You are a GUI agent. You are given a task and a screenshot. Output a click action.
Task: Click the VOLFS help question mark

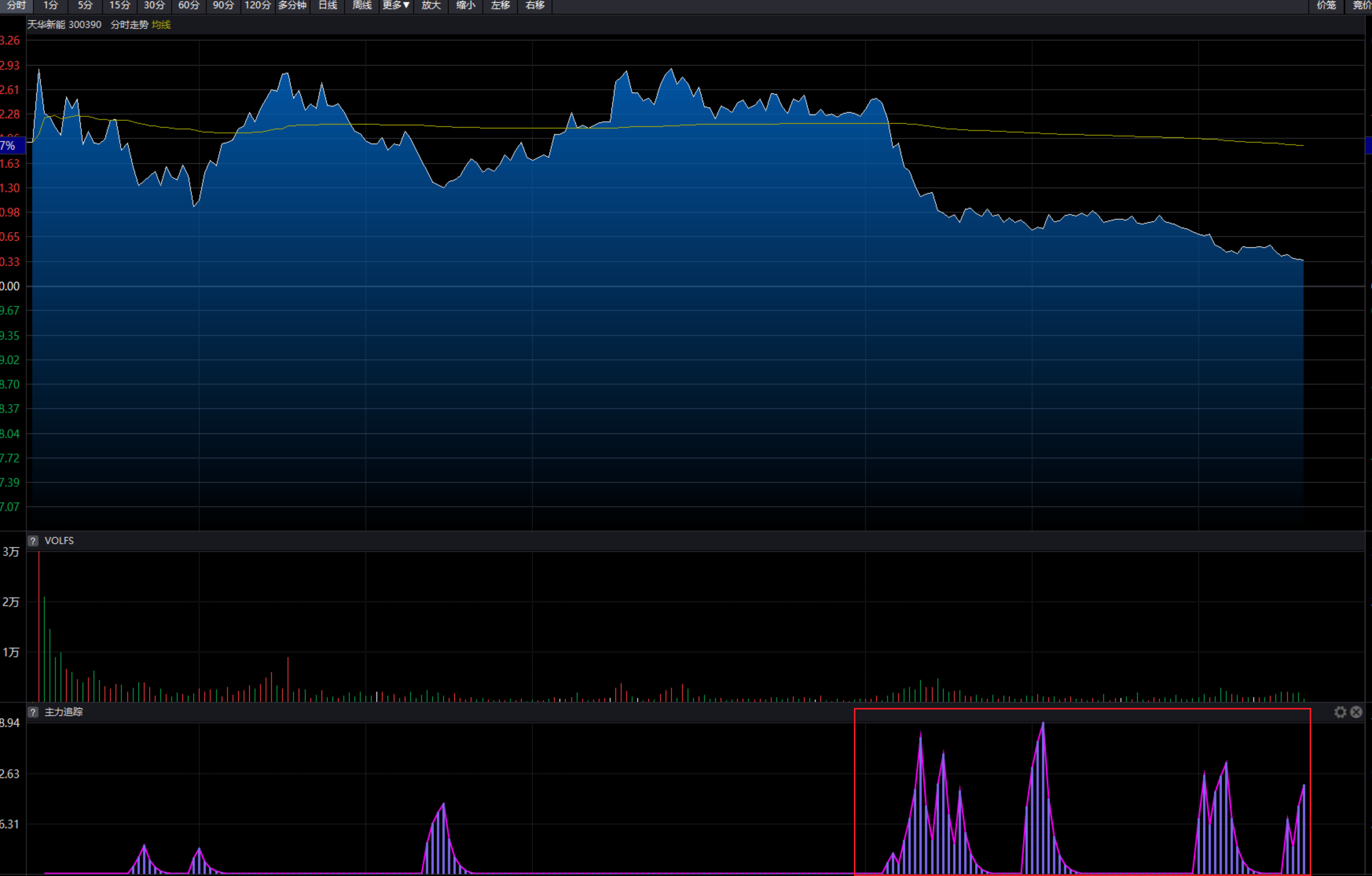[33, 540]
